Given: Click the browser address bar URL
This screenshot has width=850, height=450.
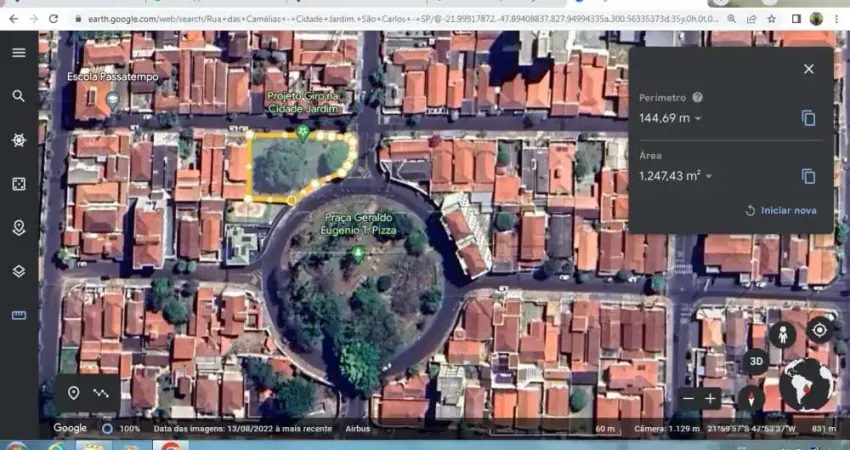Looking at the screenshot, I should coord(400,19).
